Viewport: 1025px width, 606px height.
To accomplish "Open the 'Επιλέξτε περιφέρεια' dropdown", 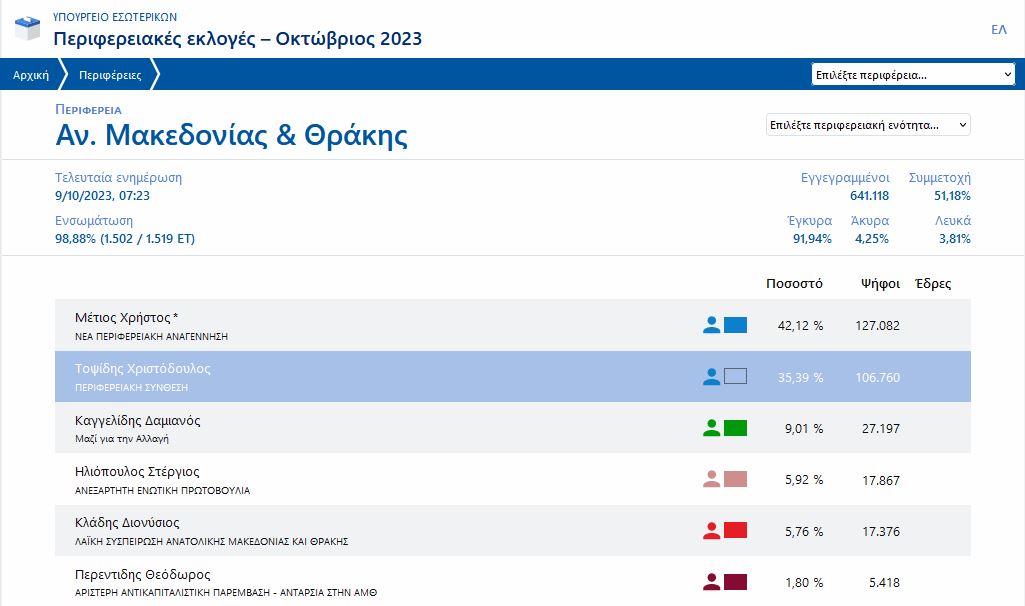I will 913,75.
